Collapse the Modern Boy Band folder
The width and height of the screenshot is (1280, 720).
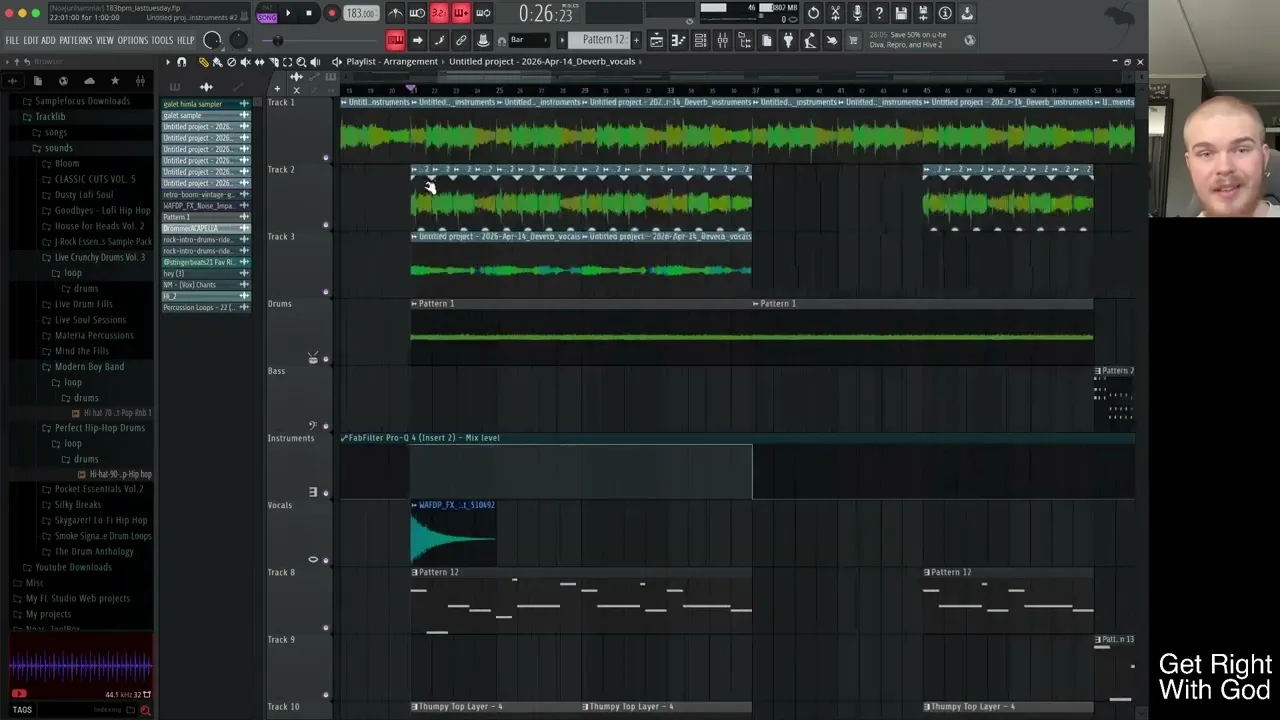pos(83,367)
